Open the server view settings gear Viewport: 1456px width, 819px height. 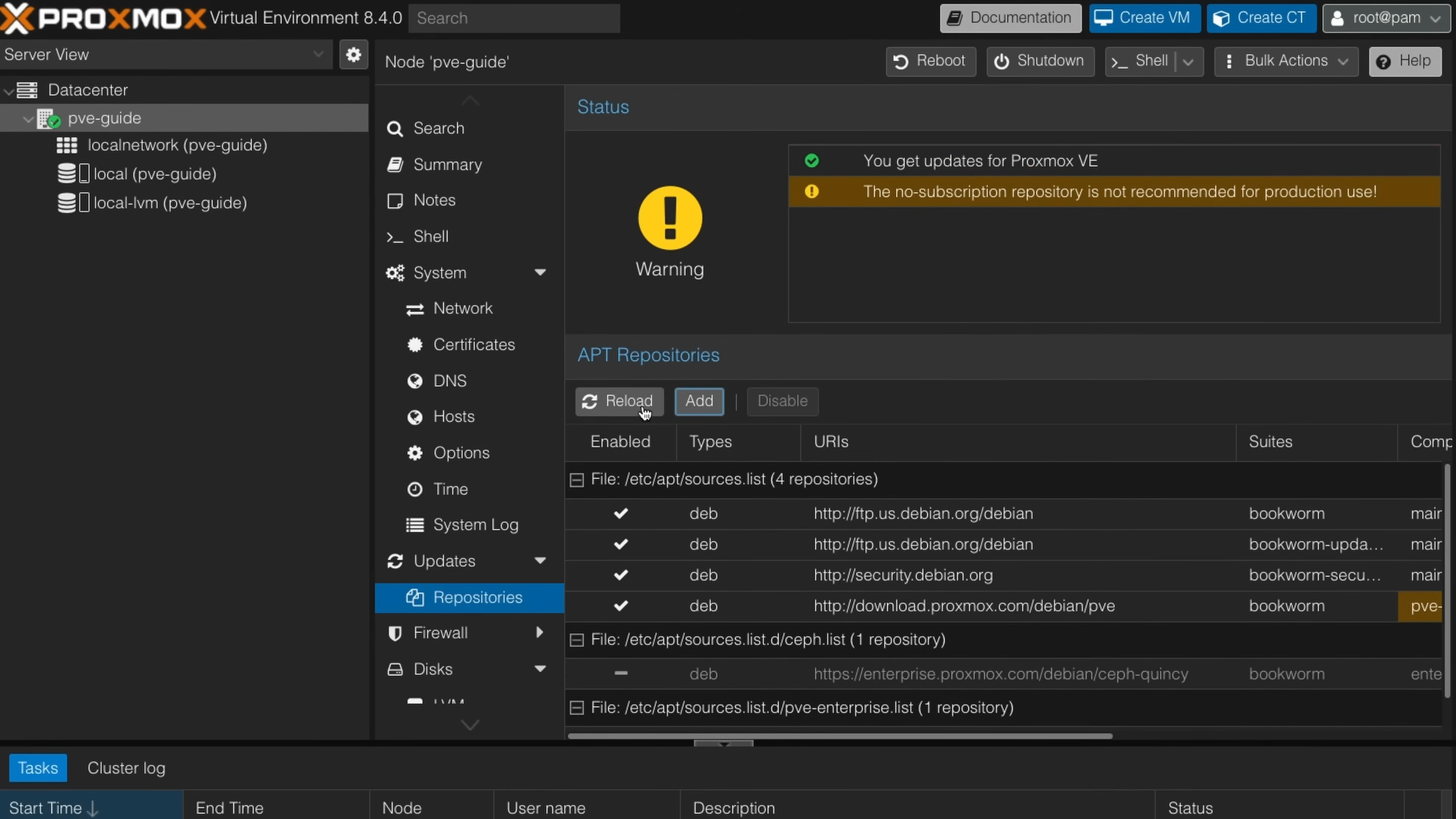point(353,54)
